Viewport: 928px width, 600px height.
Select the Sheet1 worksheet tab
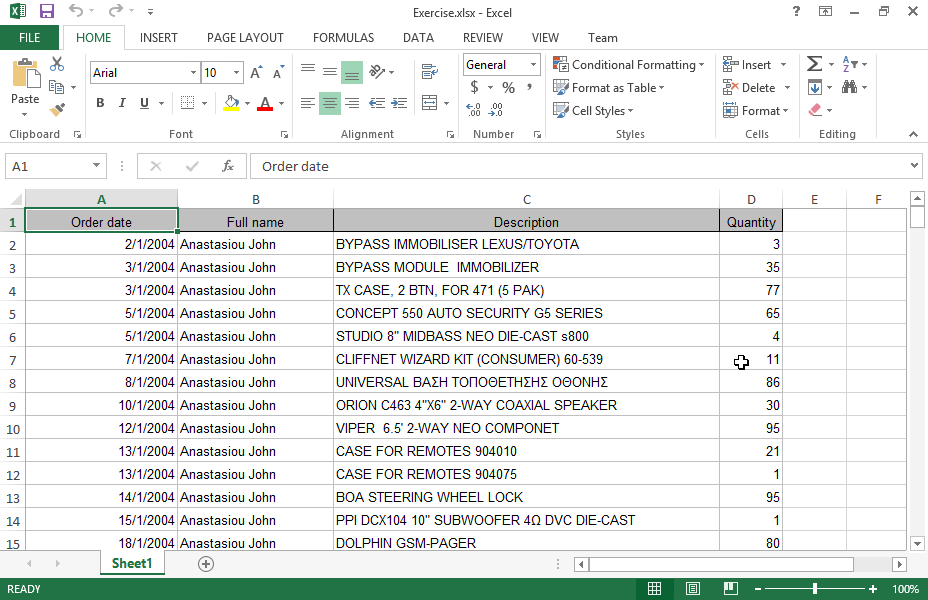pos(132,564)
